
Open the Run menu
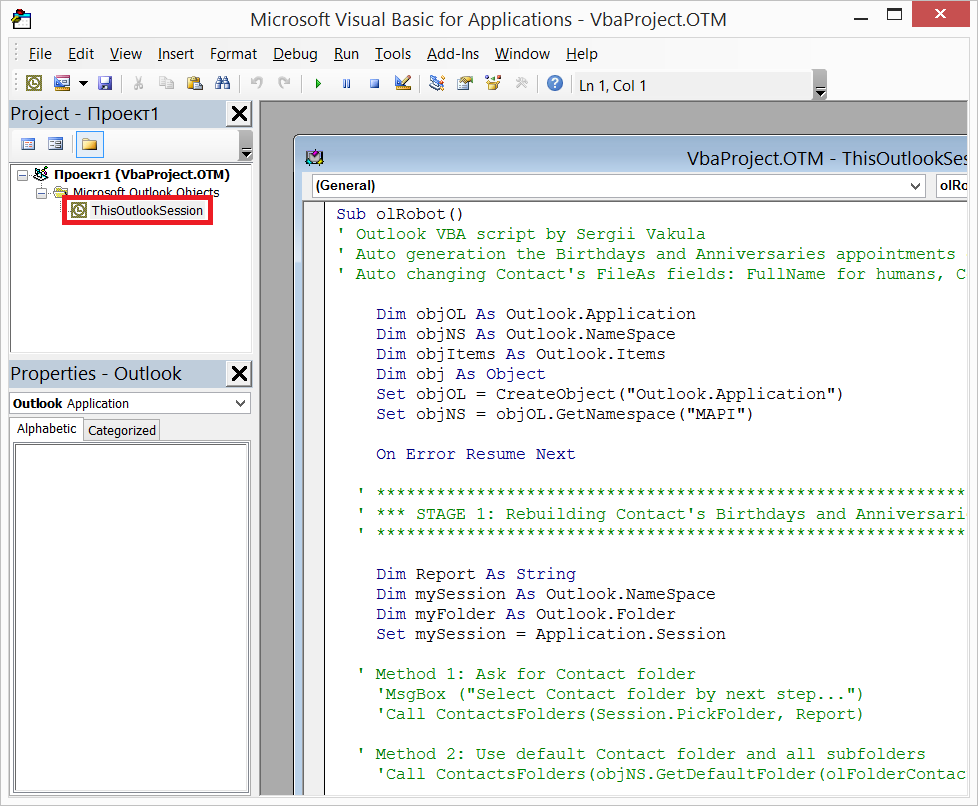pos(346,54)
